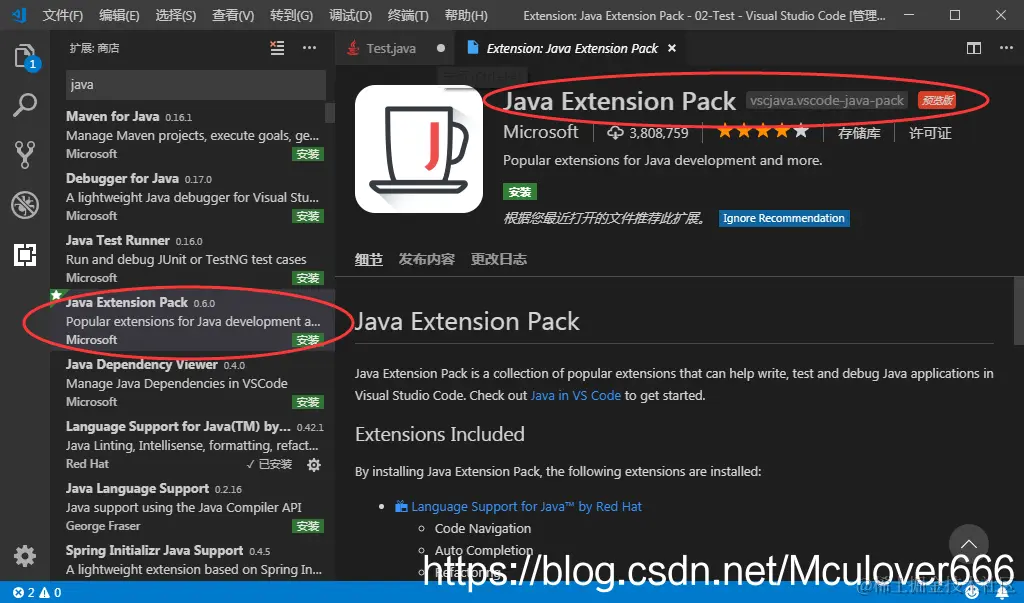Click the green 安装 button on the details page
The image size is (1024, 603).
pos(520,192)
